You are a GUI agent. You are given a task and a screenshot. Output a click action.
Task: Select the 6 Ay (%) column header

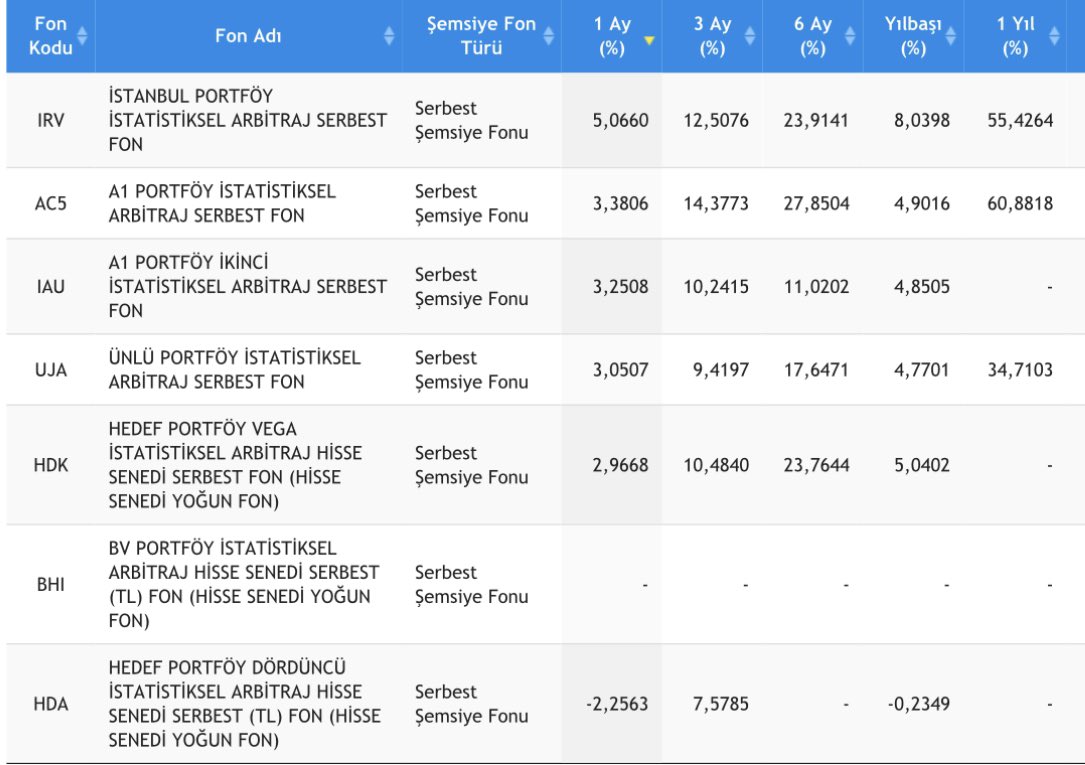click(x=813, y=34)
